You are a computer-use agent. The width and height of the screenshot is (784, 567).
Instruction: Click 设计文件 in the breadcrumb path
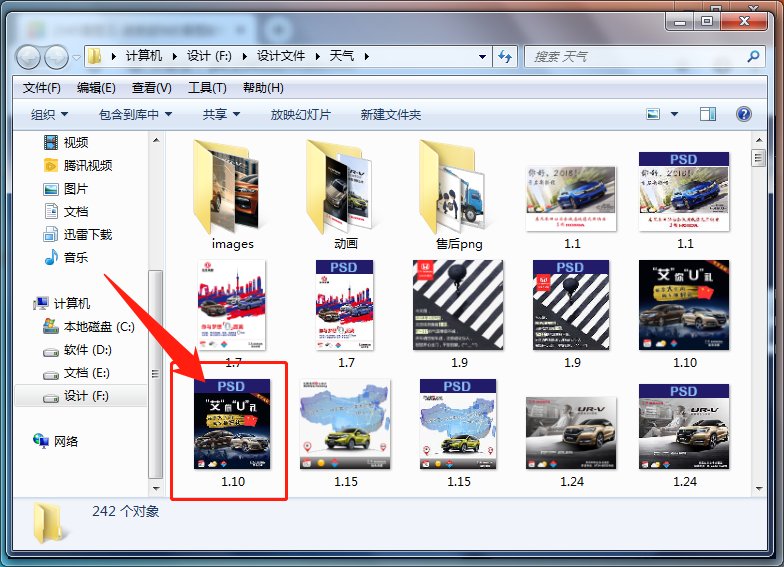(280, 56)
